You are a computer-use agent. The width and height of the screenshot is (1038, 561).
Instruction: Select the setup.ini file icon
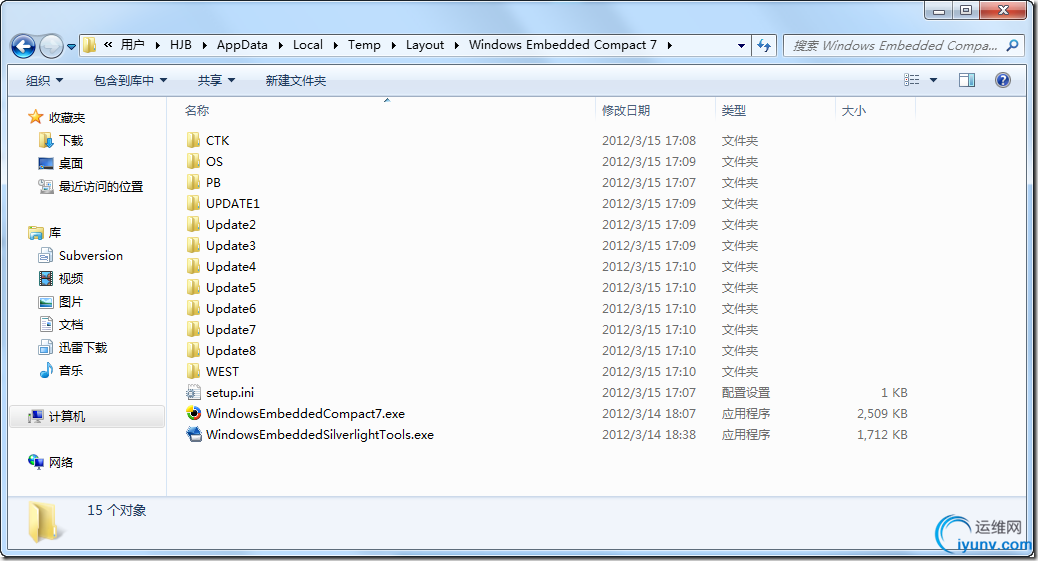(193, 392)
